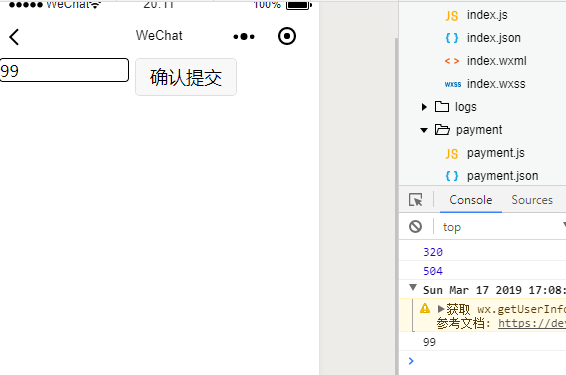Click the braces icon beside index.json
The width and height of the screenshot is (566, 375).
tap(452, 38)
